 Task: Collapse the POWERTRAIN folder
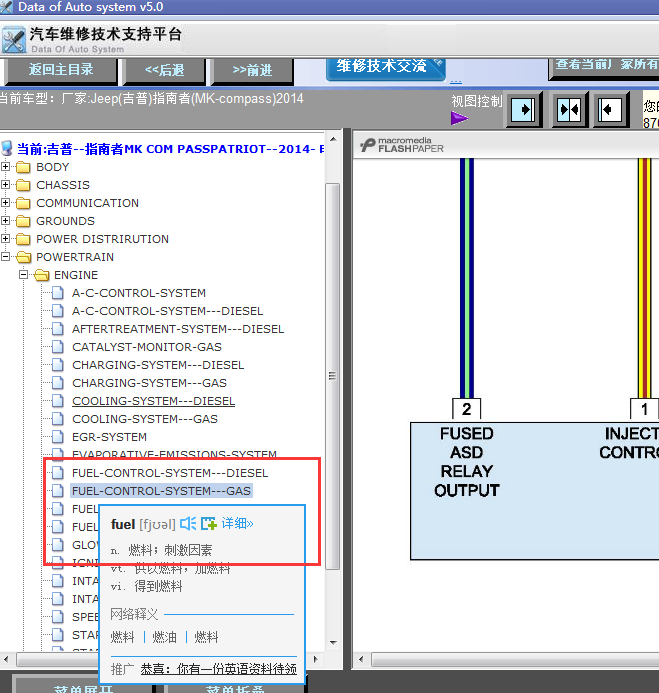tap(5, 256)
